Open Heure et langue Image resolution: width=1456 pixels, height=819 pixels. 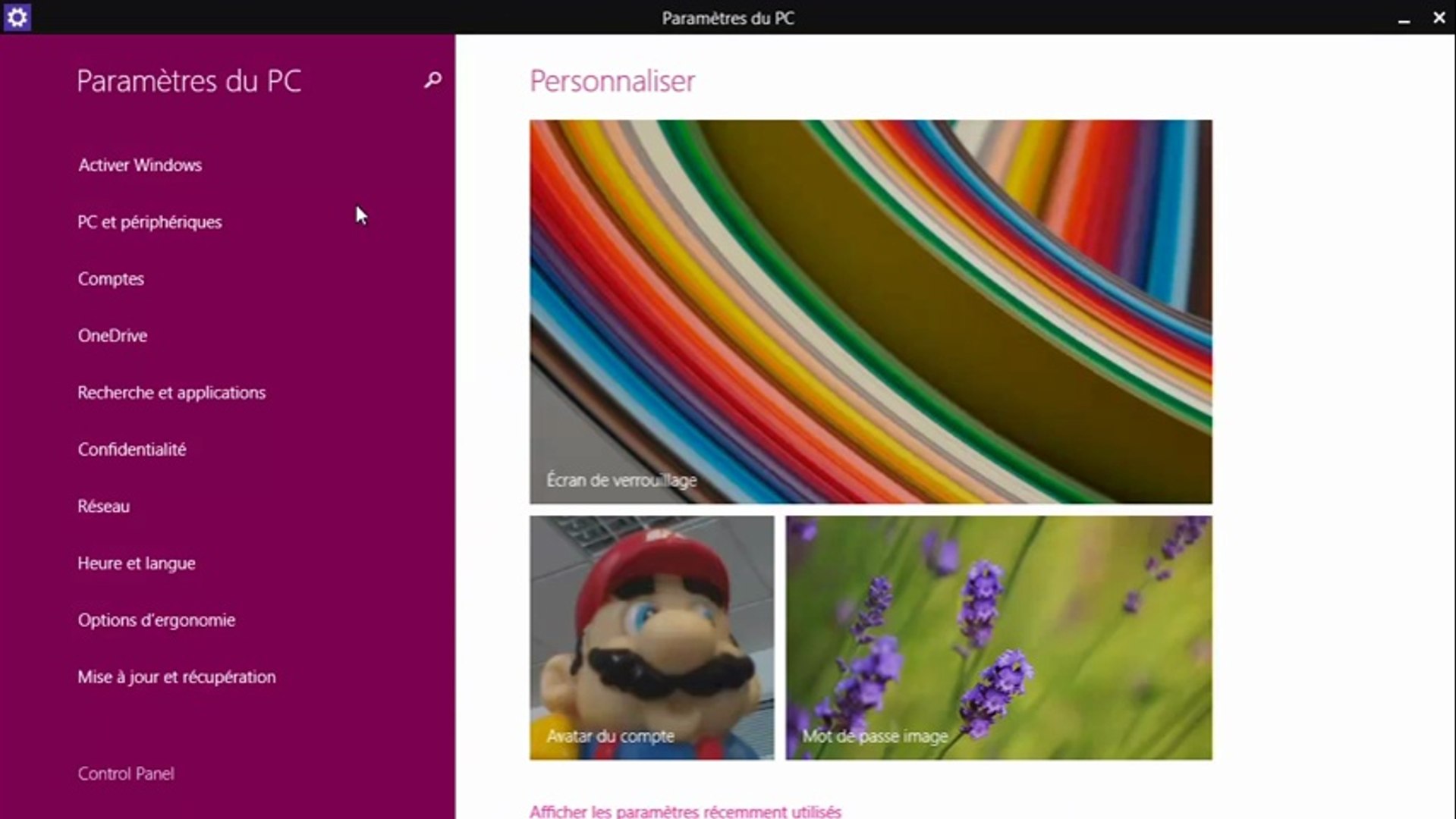[137, 563]
